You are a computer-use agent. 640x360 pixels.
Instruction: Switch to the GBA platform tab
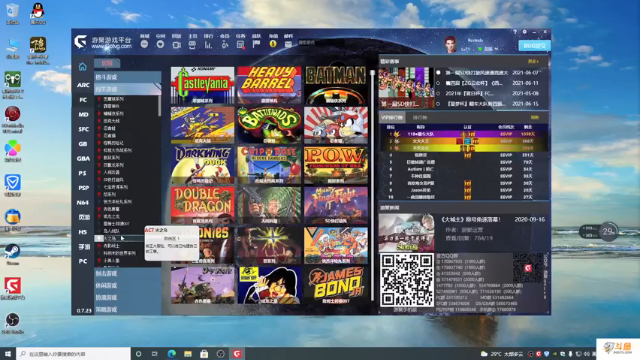83,158
